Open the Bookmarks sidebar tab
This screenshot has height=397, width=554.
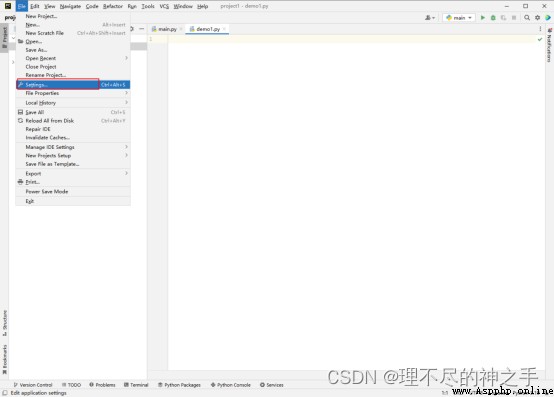pyautogui.click(x=5, y=360)
